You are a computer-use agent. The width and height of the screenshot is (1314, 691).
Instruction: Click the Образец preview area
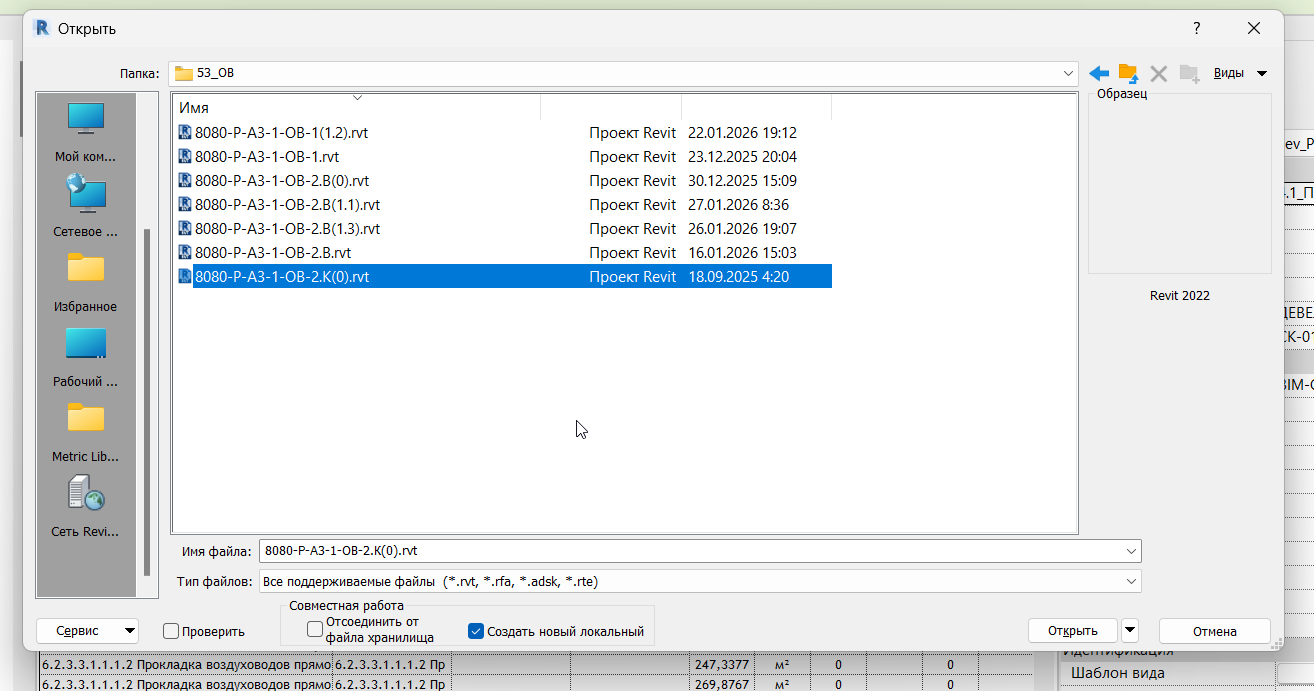click(x=1180, y=183)
